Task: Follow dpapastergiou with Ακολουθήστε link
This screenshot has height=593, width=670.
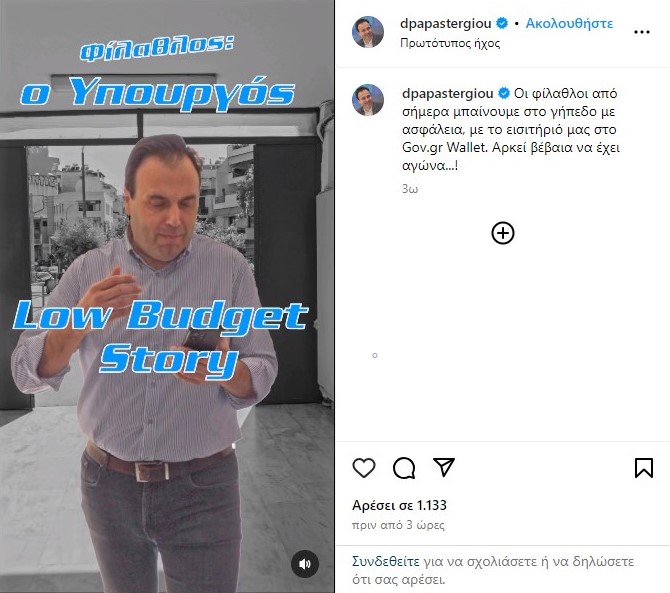Action: 569,23
